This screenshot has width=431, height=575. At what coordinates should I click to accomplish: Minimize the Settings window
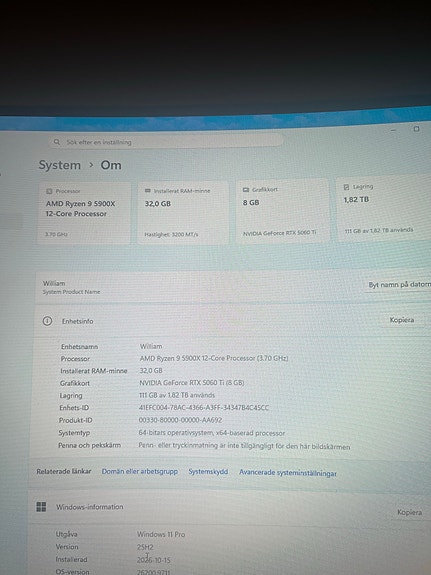tap(393, 130)
